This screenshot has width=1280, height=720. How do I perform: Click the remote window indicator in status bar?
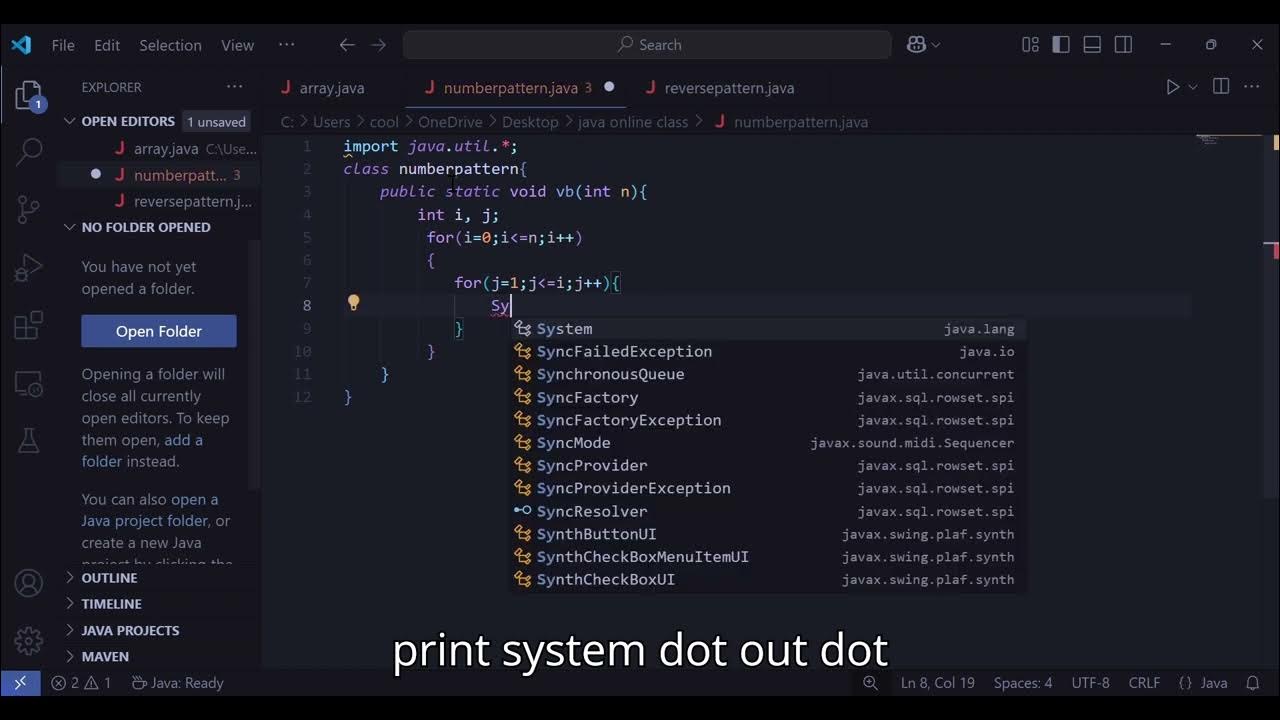(20, 683)
